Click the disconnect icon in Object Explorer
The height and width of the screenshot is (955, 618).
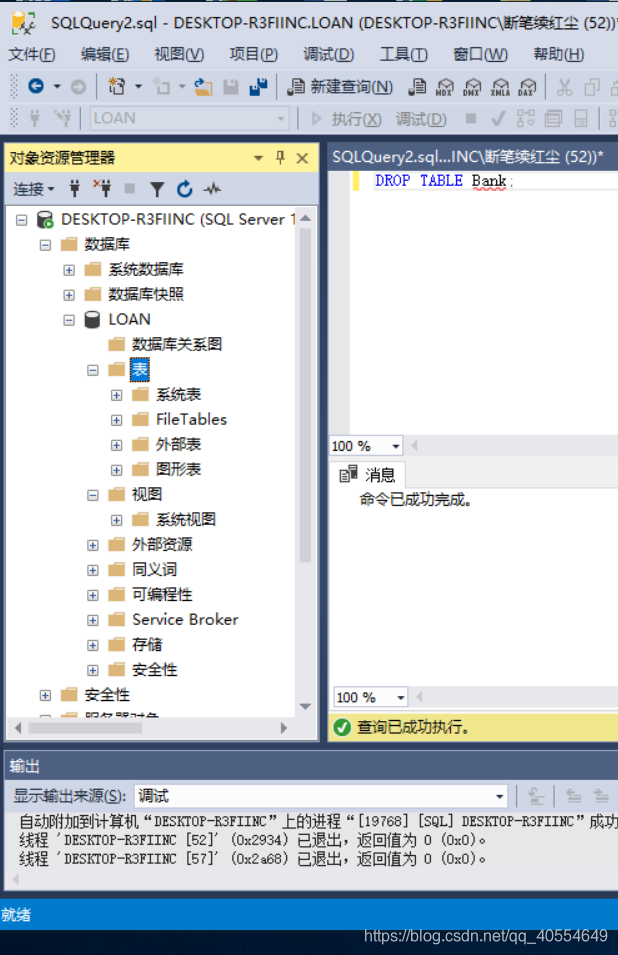click(102, 189)
